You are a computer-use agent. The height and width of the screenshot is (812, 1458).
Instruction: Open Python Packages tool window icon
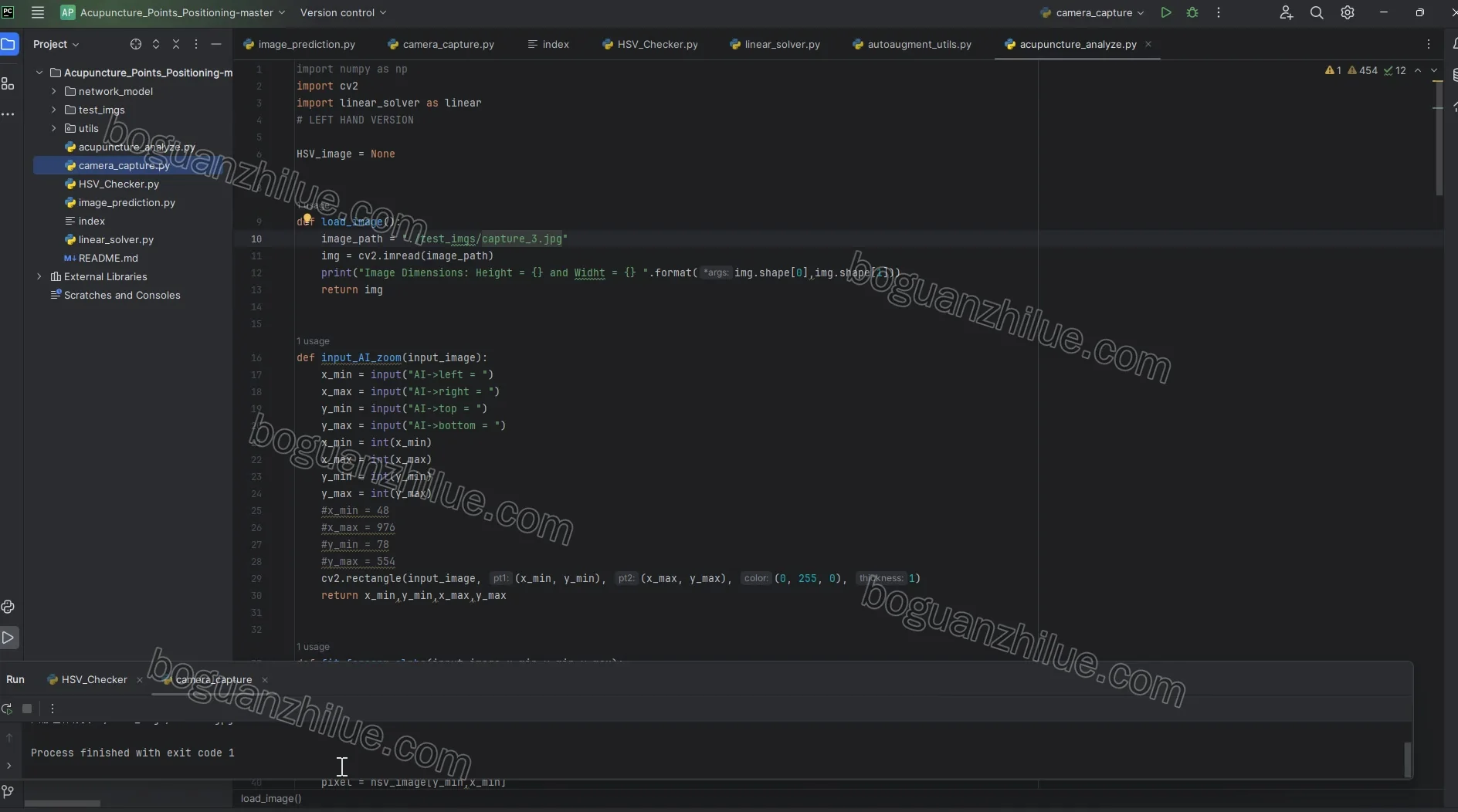(8, 607)
